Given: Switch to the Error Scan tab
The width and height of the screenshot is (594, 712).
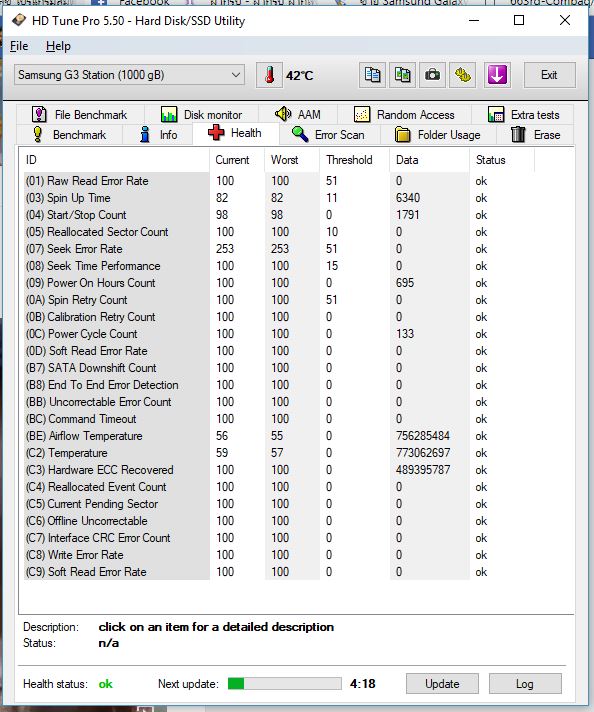Looking at the screenshot, I should [x=328, y=135].
